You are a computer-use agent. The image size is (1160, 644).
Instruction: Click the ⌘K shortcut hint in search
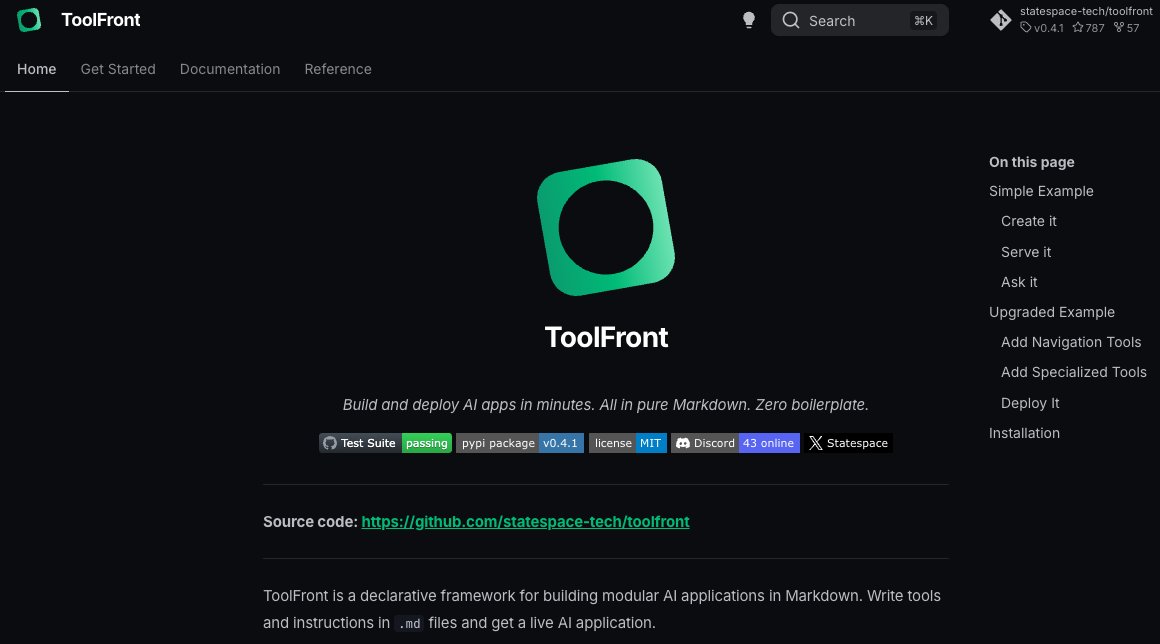pyautogui.click(x=923, y=21)
